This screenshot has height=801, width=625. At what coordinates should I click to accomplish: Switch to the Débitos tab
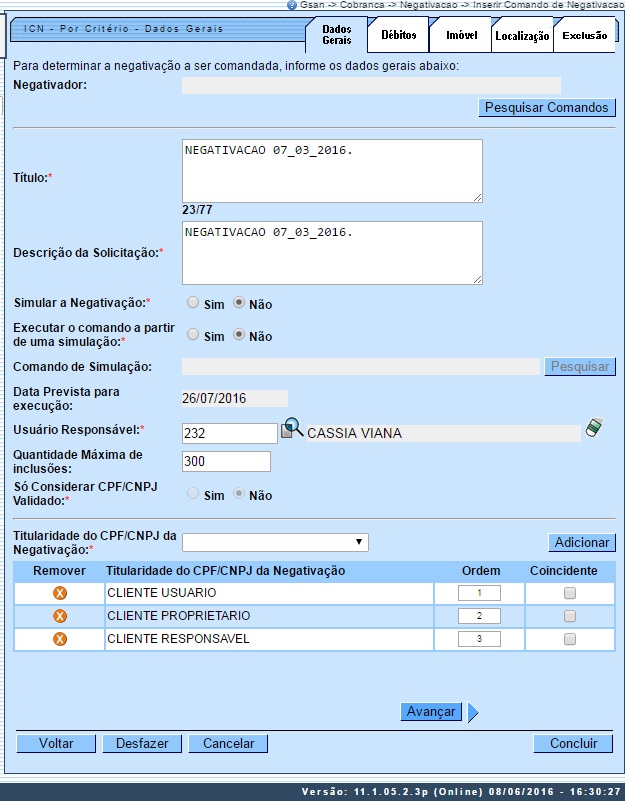pos(398,35)
